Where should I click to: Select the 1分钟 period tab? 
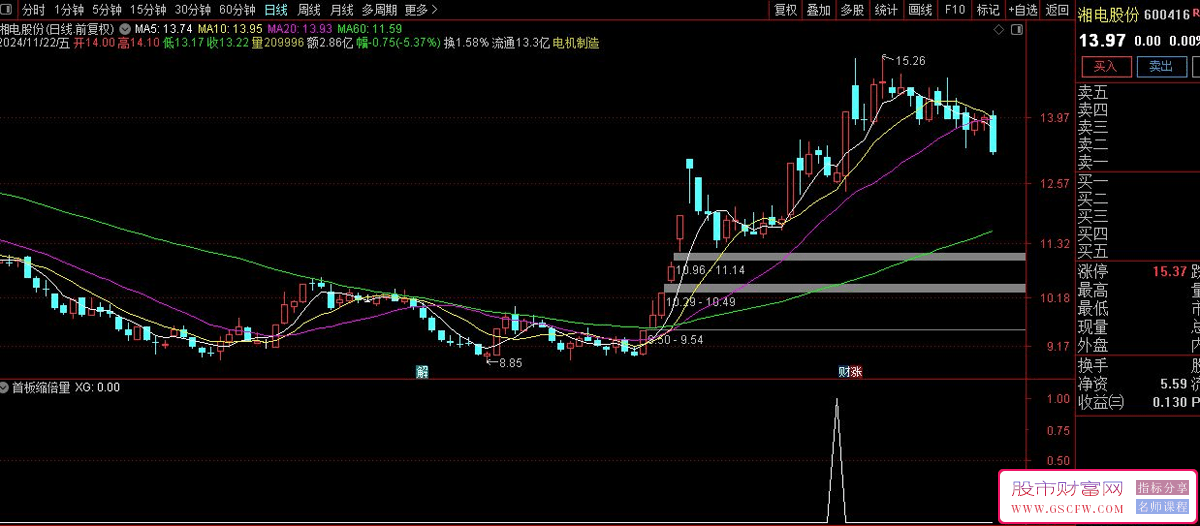coord(70,10)
